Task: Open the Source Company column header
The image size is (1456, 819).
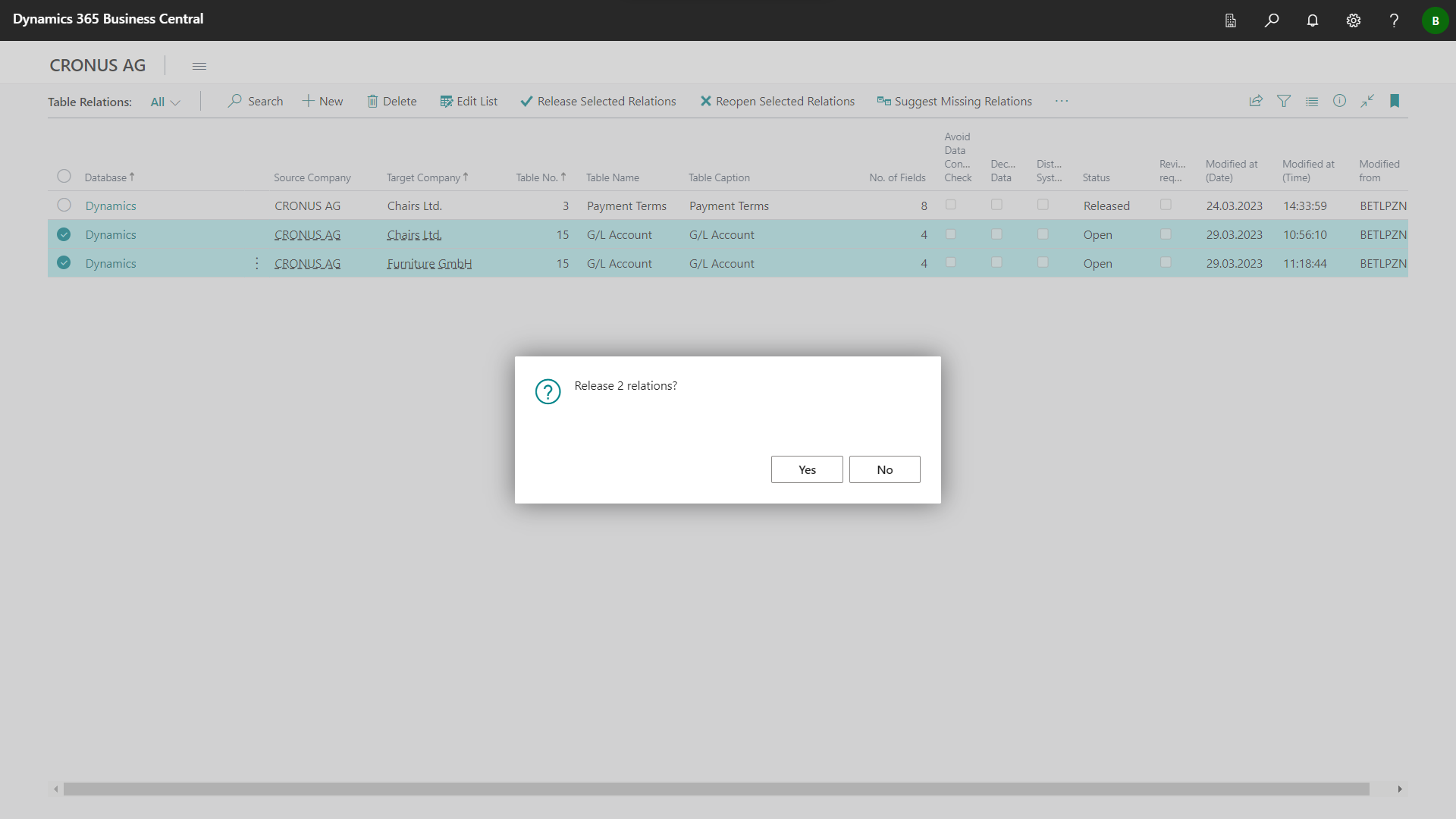Action: 312,177
